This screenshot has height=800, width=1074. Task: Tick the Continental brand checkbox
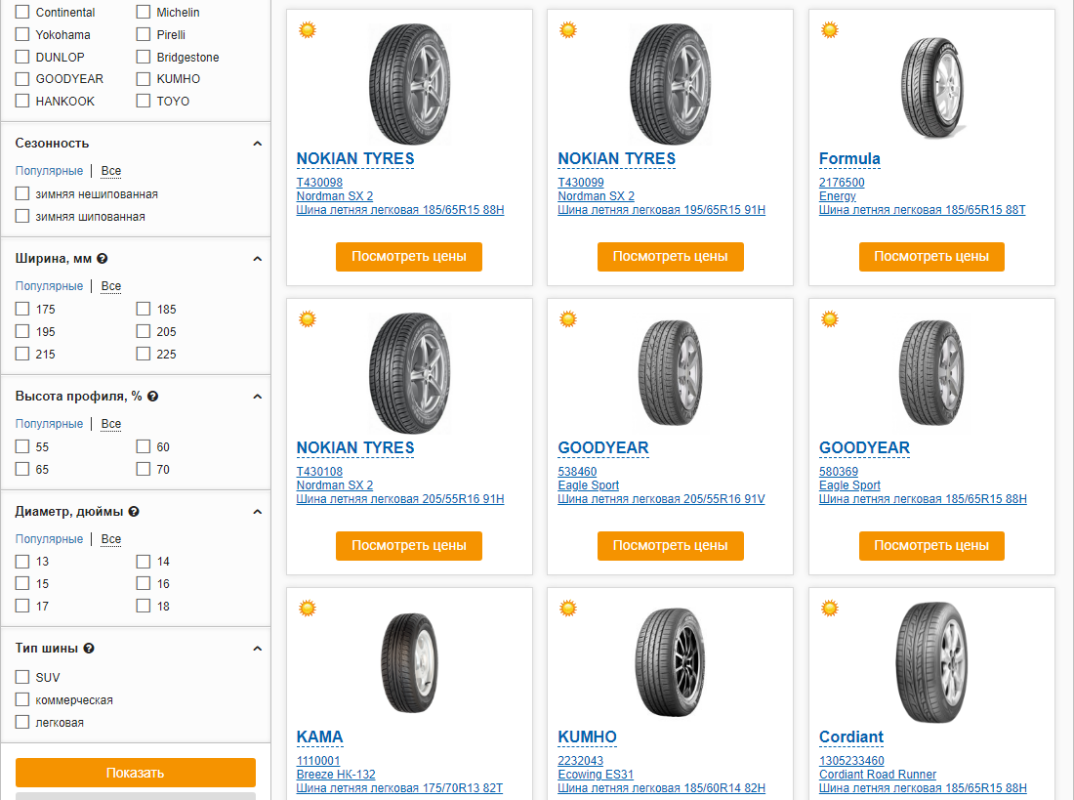pyautogui.click(x=23, y=12)
